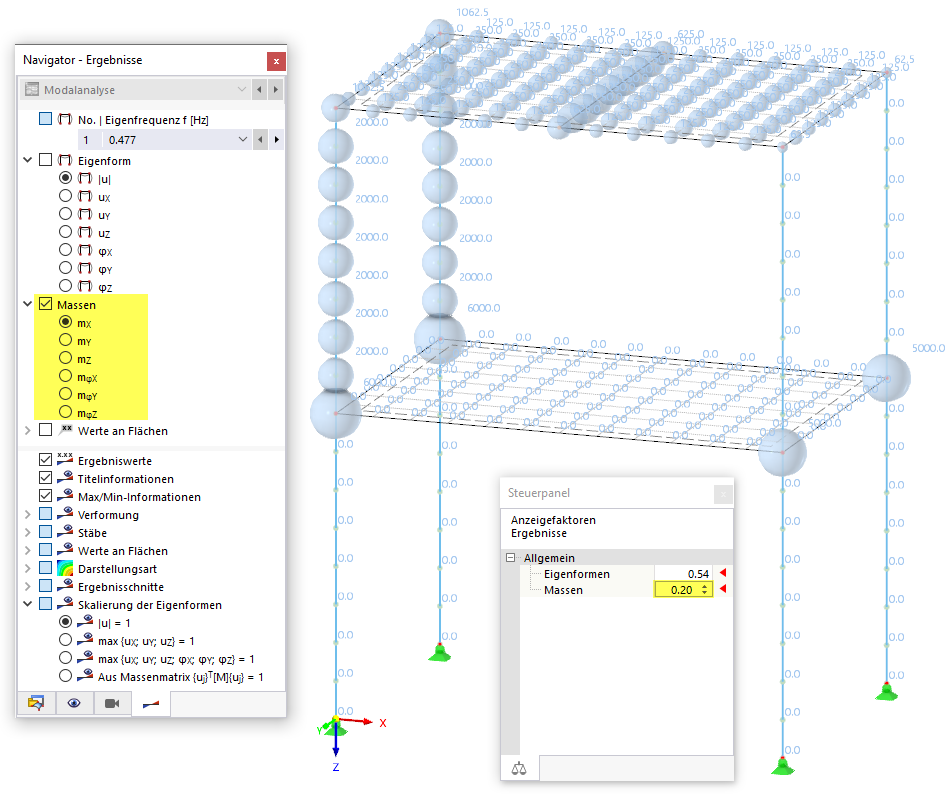
Task: Select the φZ eigenform radio button
Action: (65, 286)
